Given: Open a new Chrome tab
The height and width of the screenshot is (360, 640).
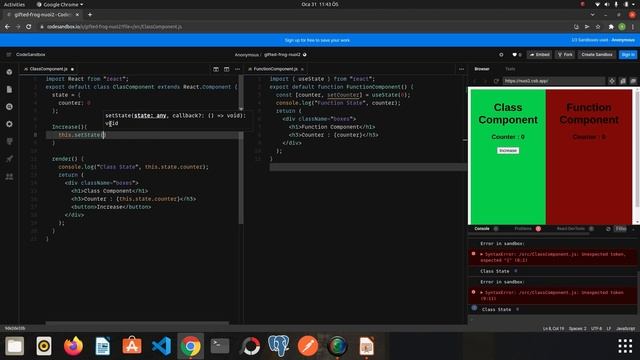Looking at the screenshot, I should pos(90,15).
